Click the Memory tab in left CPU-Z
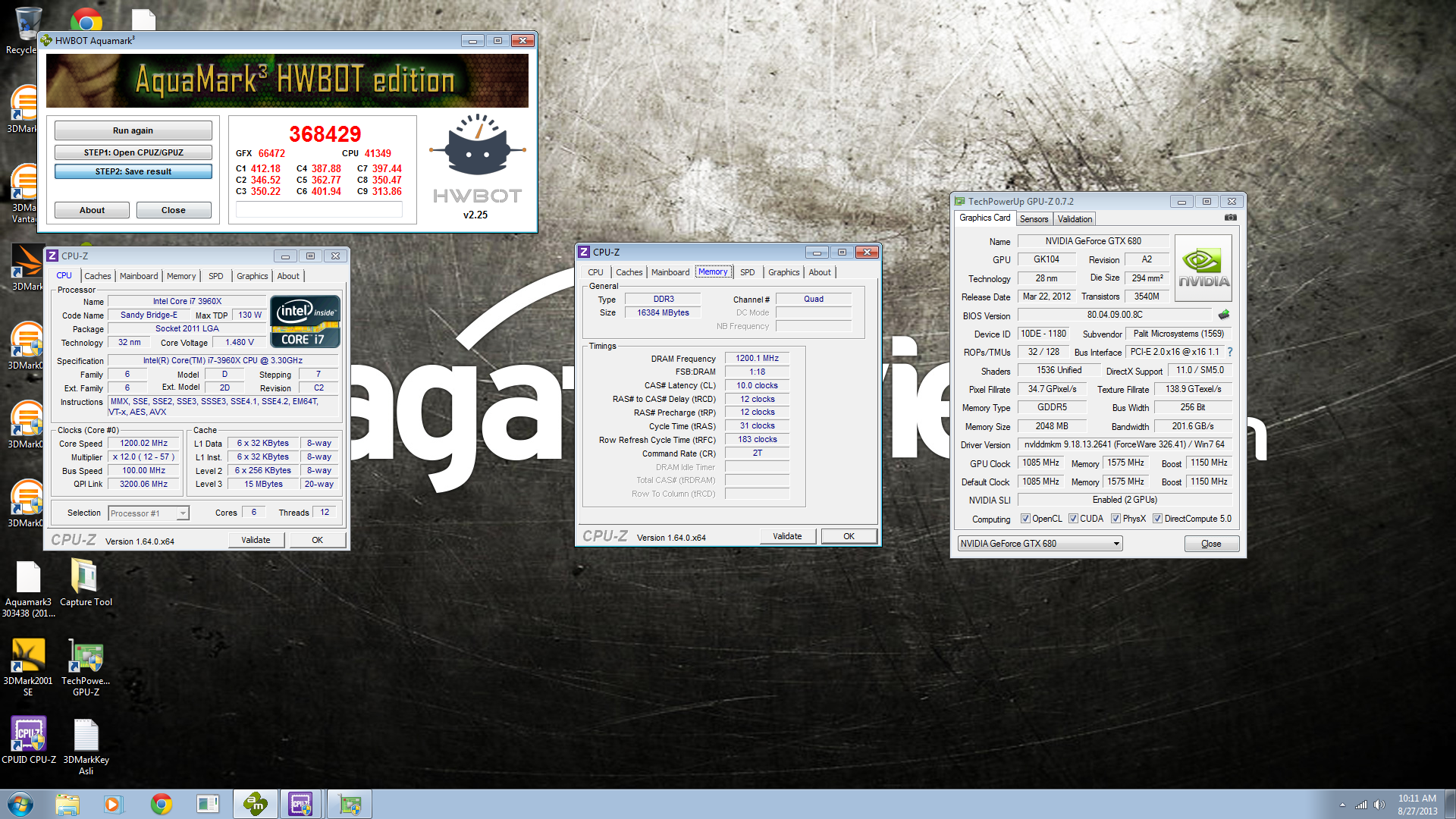 pos(180,276)
